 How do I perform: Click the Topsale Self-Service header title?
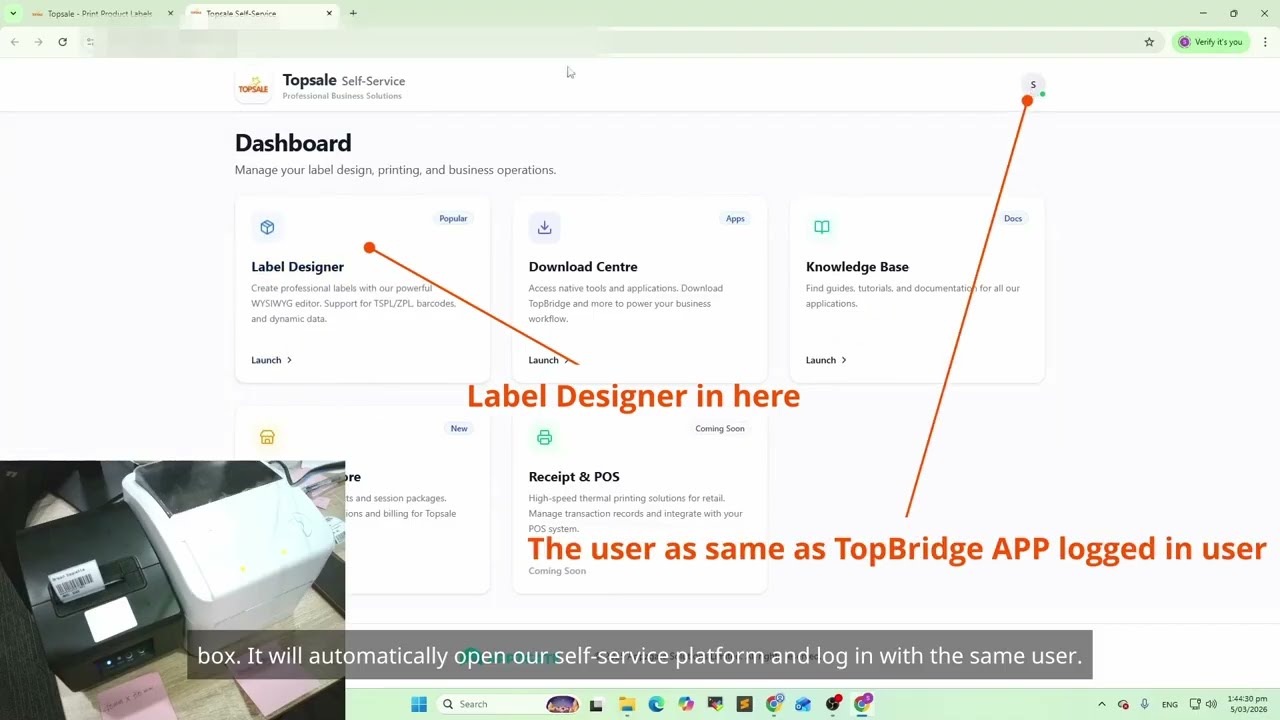click(x=344, y=80)
